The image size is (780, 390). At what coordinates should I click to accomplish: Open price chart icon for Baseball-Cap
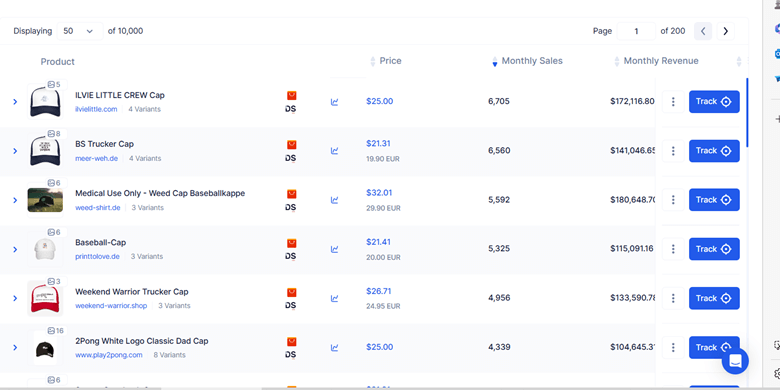click(x=334, y=249)
